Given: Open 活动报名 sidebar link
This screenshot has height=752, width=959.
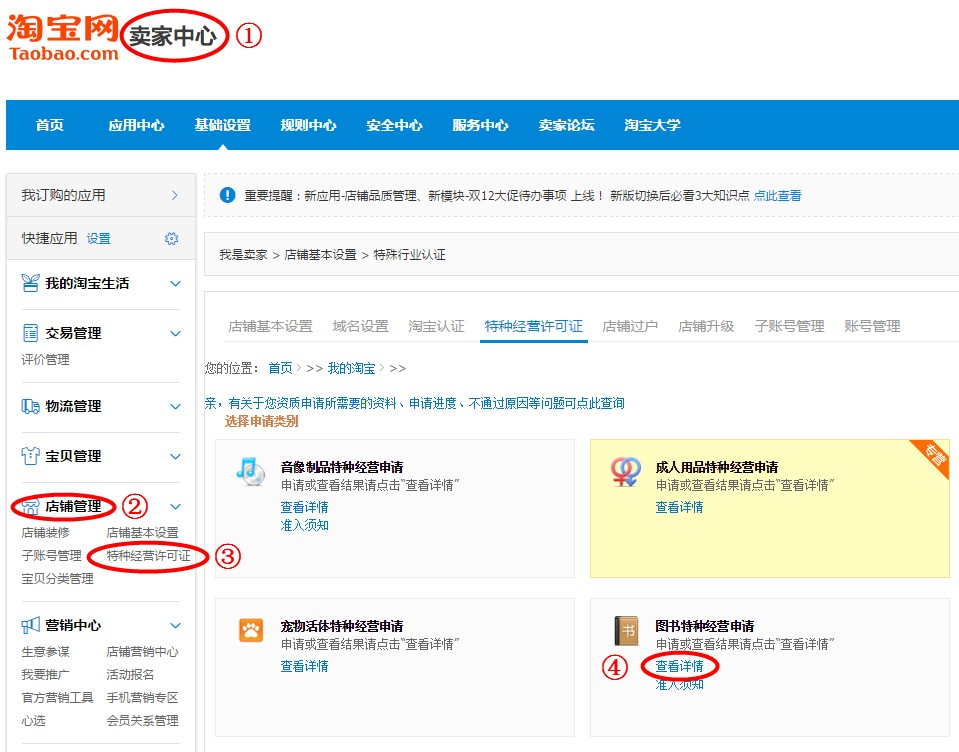Looking at the screenshot, I should tap(130, 674).
